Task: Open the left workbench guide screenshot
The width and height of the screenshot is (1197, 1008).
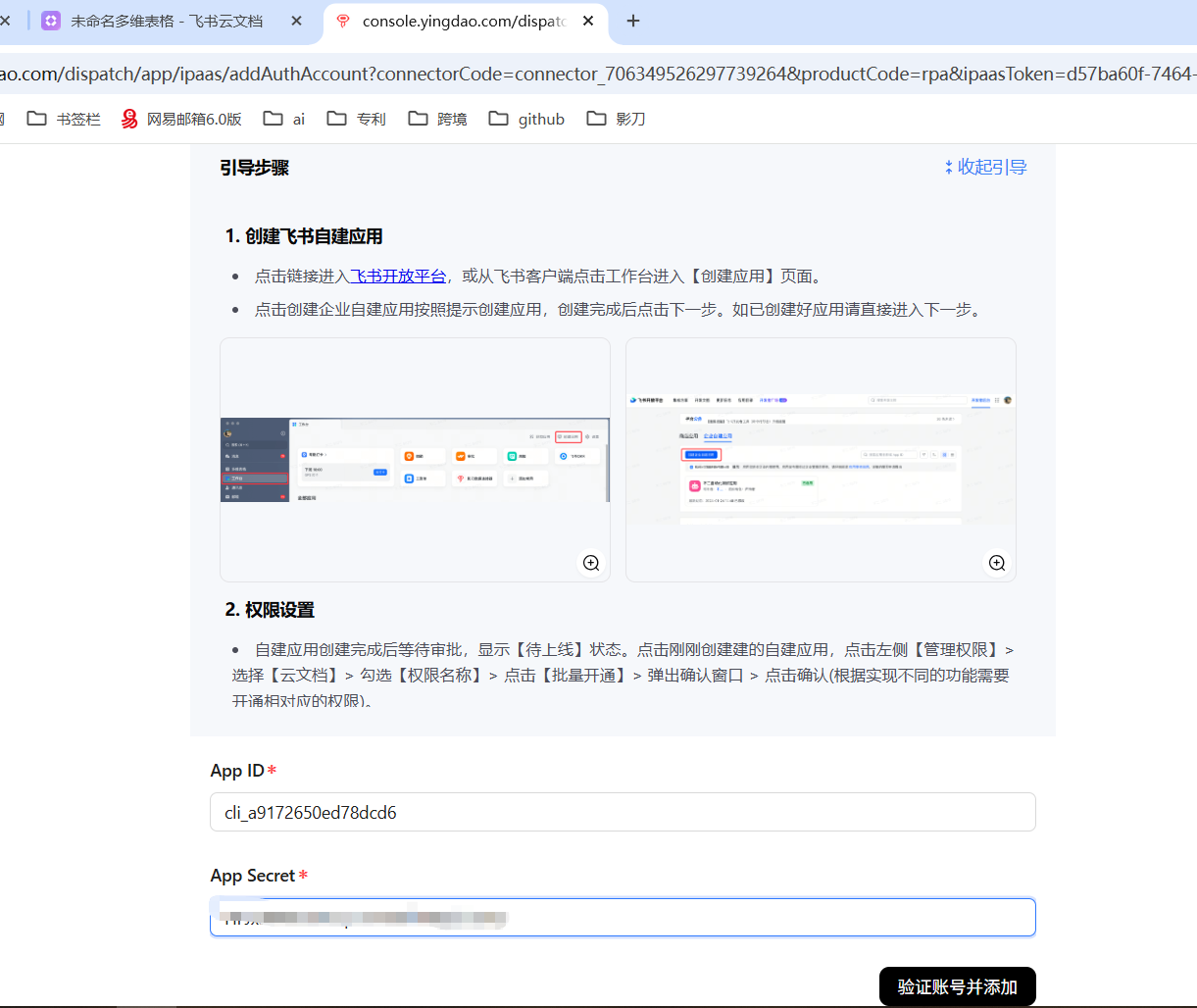Action: point(415,460)
